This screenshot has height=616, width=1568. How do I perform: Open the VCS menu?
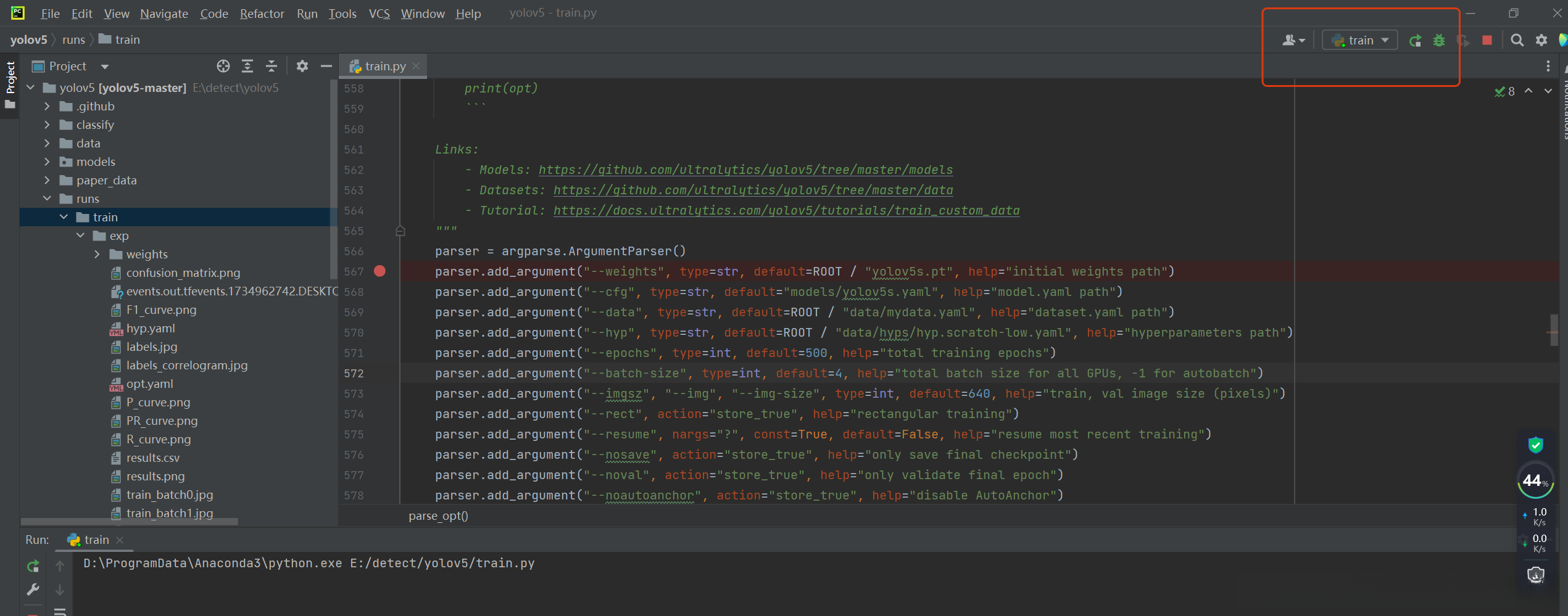[380, 14]
